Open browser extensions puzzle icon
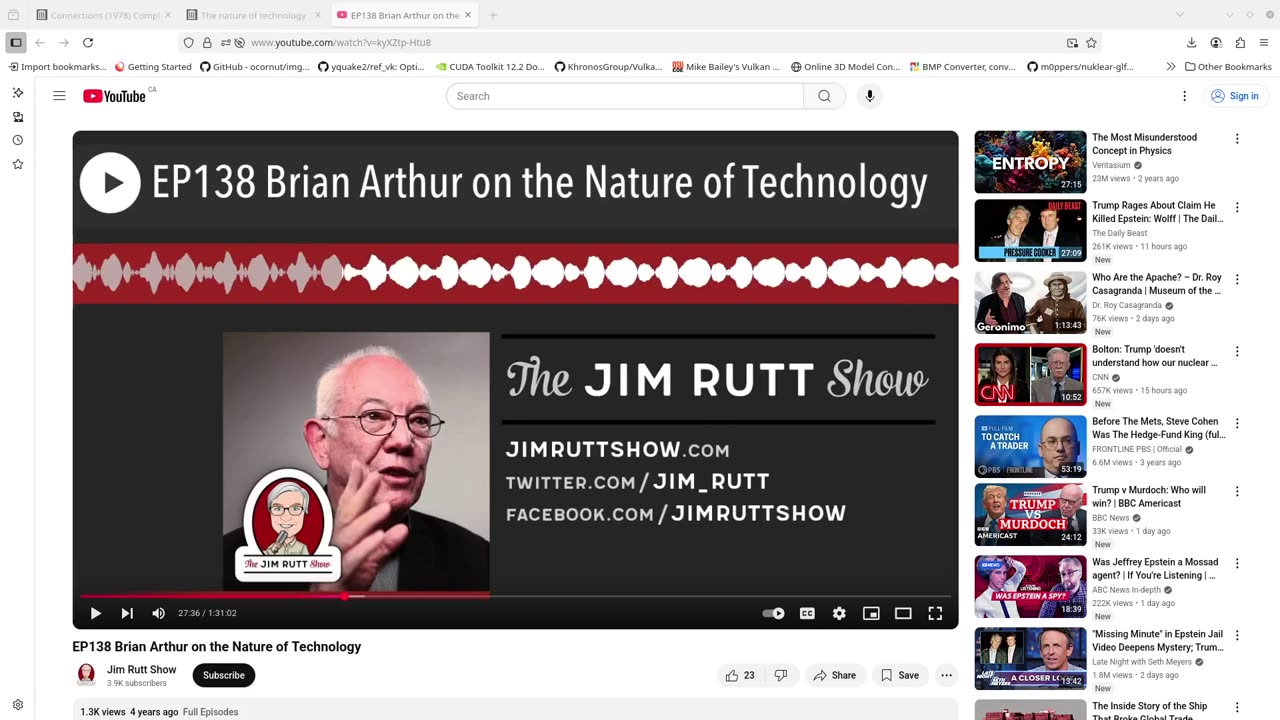This screenshot has height=720, width=1280. [1240, 43]
